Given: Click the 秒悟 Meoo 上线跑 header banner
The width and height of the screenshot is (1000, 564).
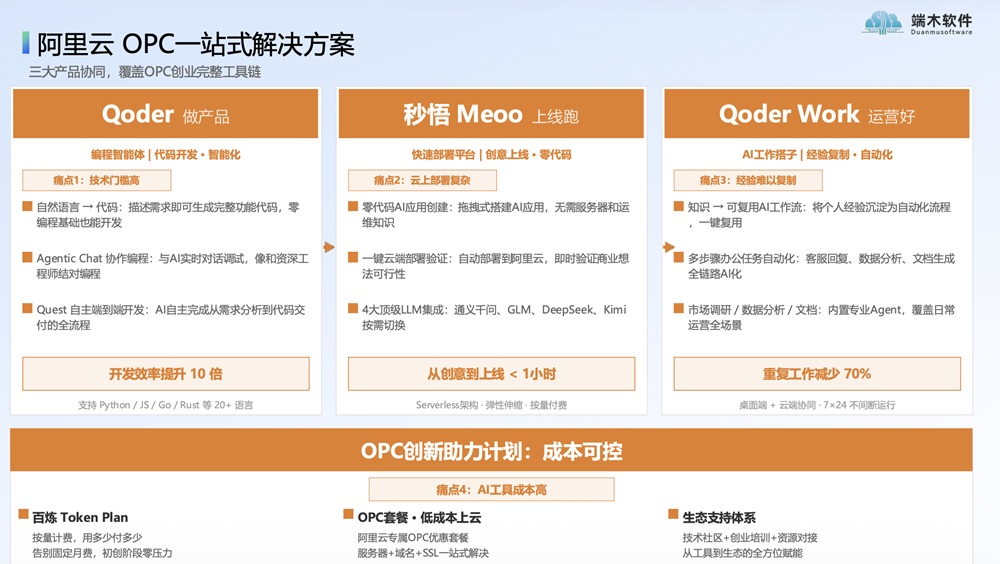Looking at the screenshot, I should pos(491,114).
